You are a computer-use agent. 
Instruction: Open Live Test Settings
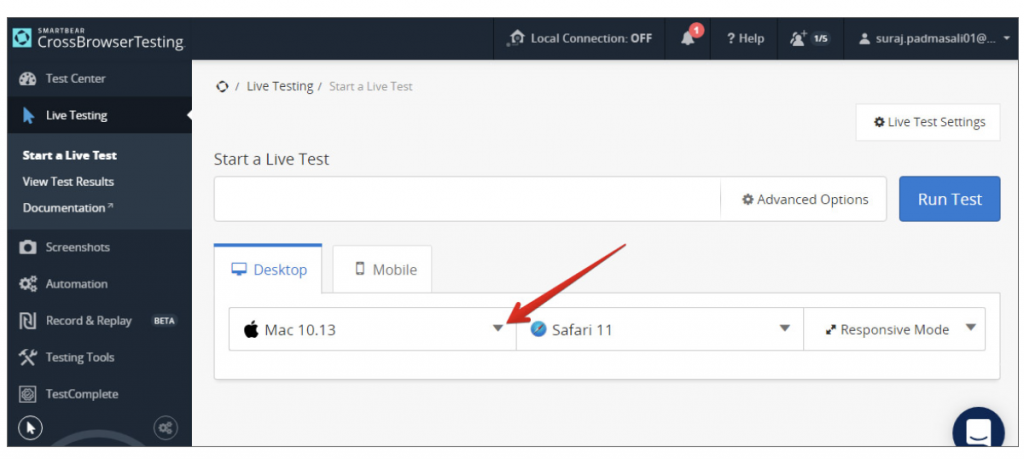(928, 122)
